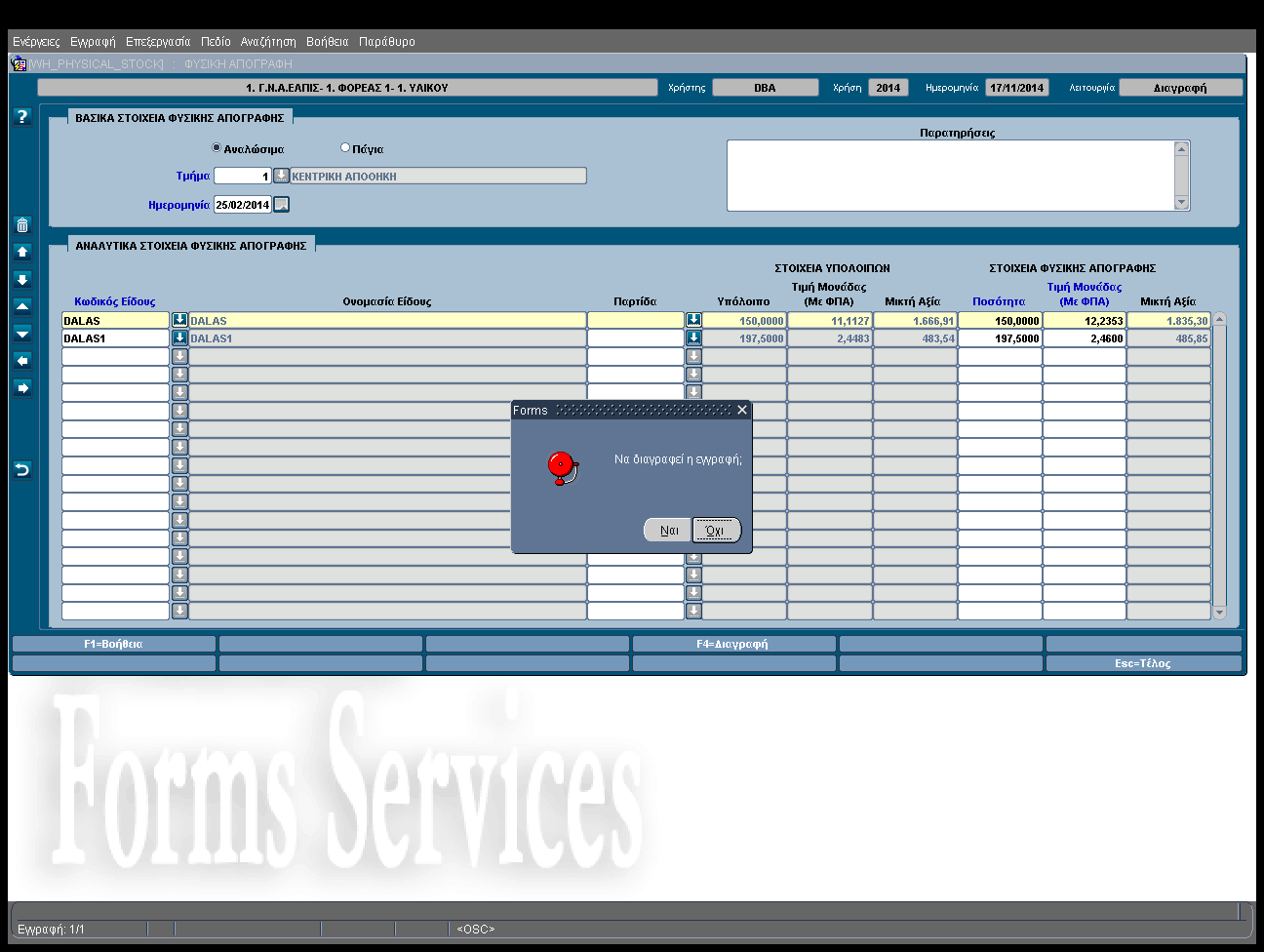Click the solid up arrow sidebar icon
Screen dimensions: 1264x952
point(22,252)
